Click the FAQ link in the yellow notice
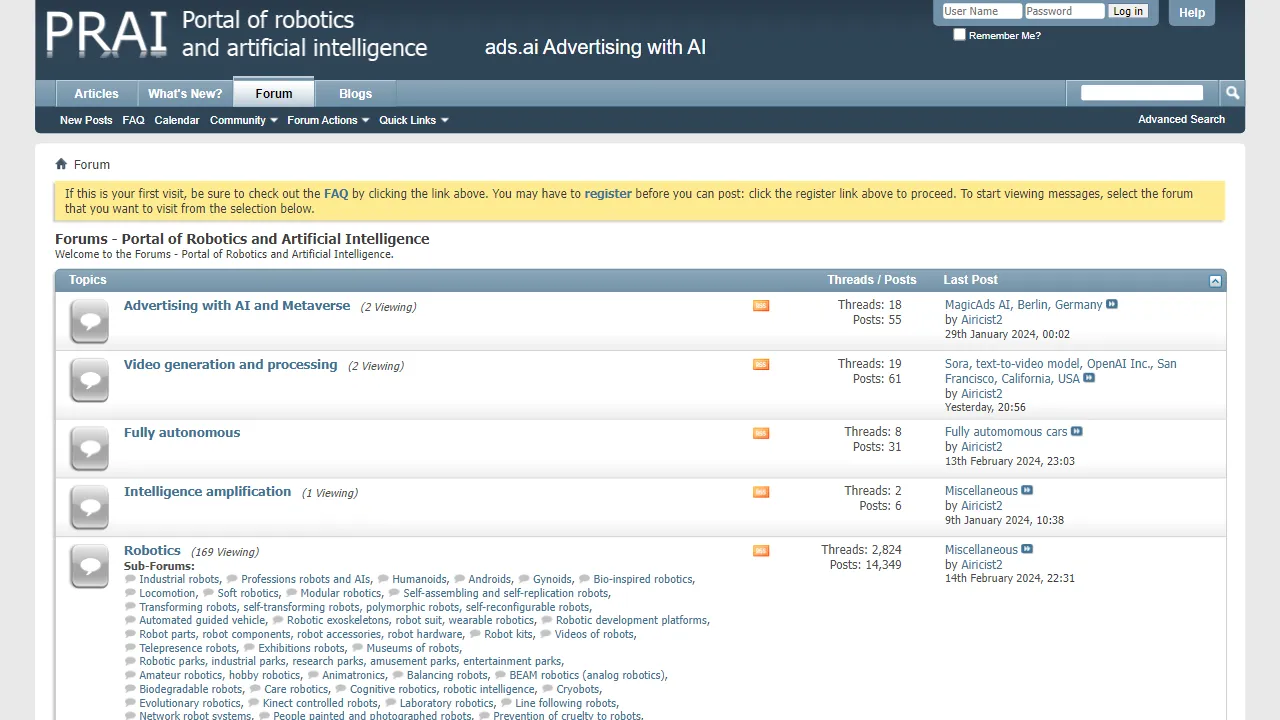This screenshot has width=1280, height=720. coord(336,194)
